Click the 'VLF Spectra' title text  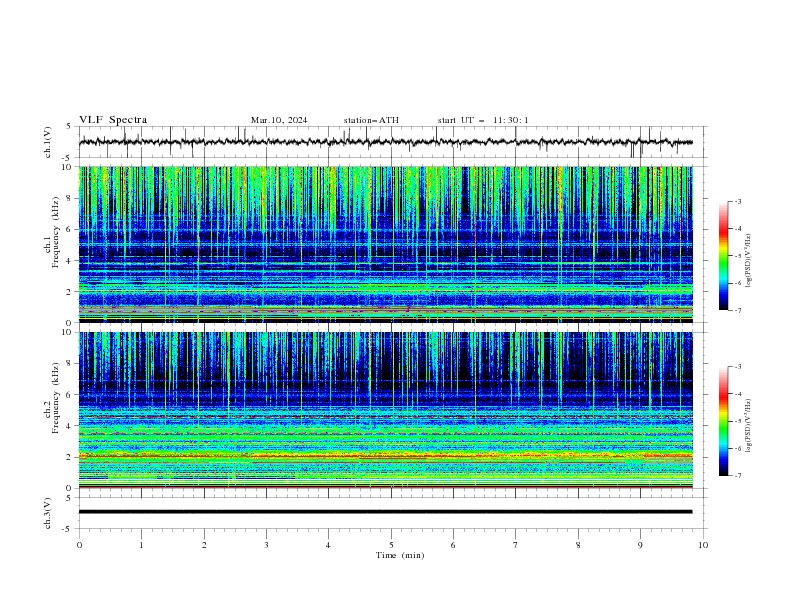click(113, 120)
